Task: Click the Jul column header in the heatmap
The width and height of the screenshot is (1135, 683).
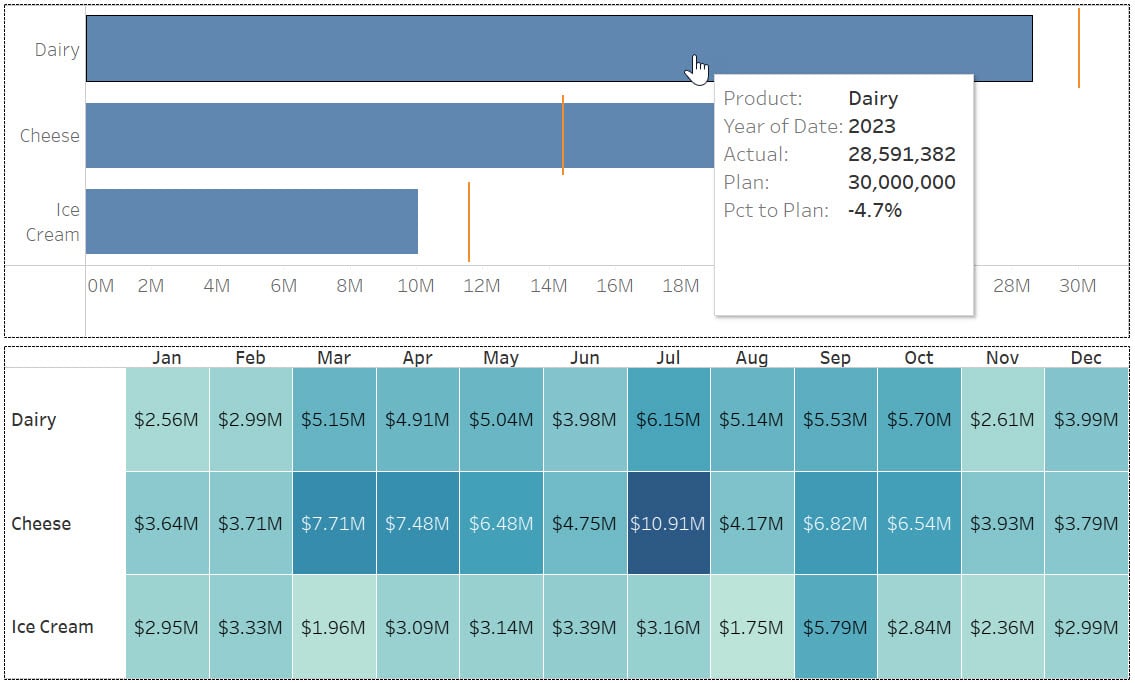Action: (x=668, y=357)
